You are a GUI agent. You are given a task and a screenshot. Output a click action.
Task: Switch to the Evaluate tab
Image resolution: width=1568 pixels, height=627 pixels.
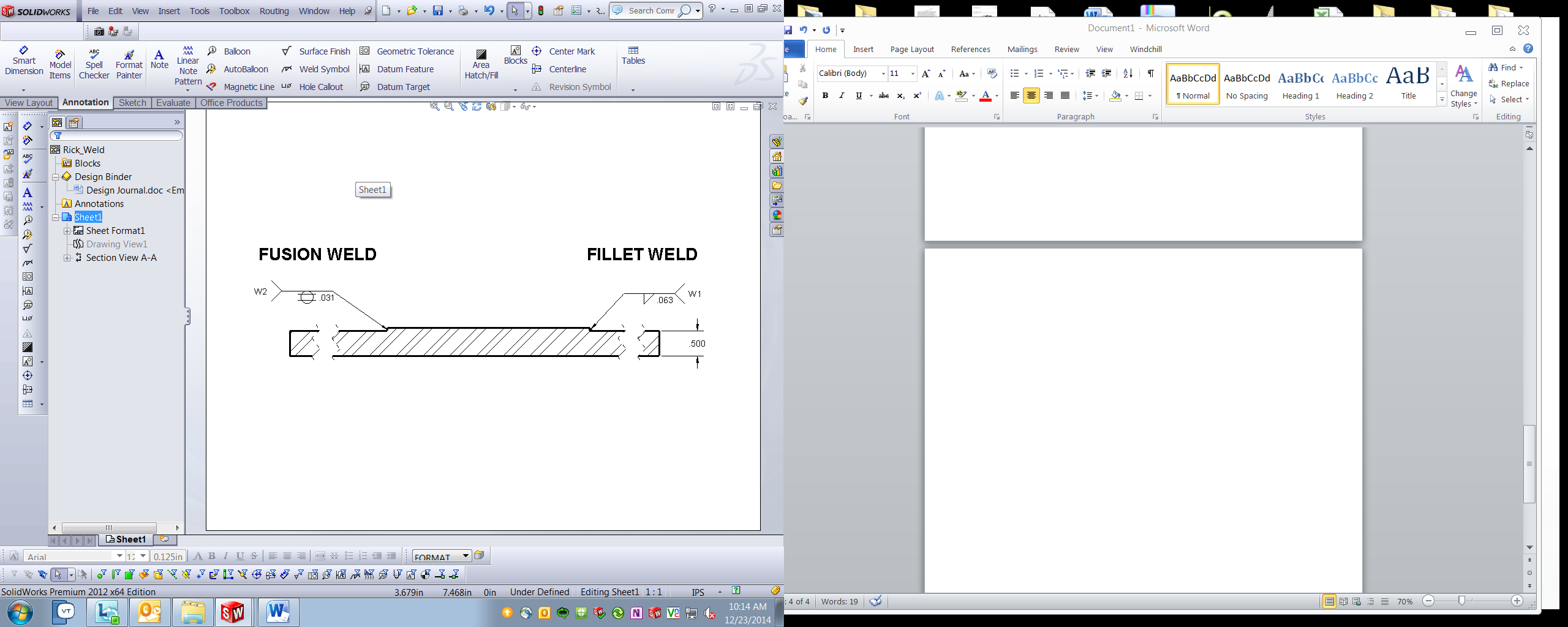[173, 103]
